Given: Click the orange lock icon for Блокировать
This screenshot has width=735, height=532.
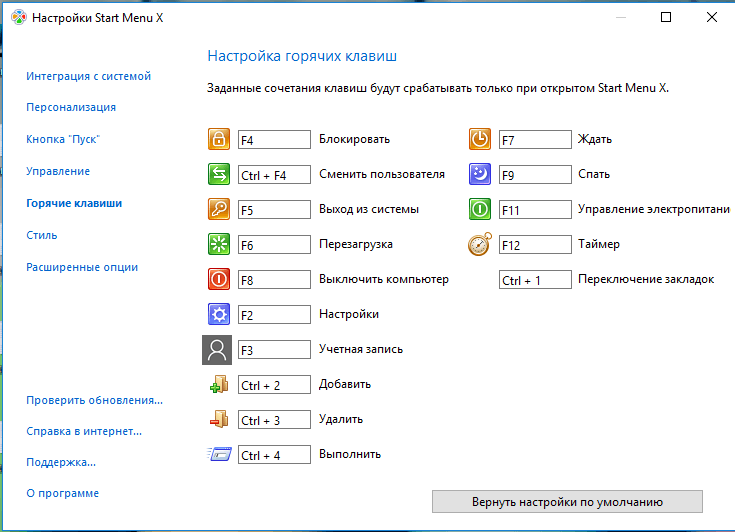Looking at the screenshot, I should pyautogui.click(x=219, y=140).
